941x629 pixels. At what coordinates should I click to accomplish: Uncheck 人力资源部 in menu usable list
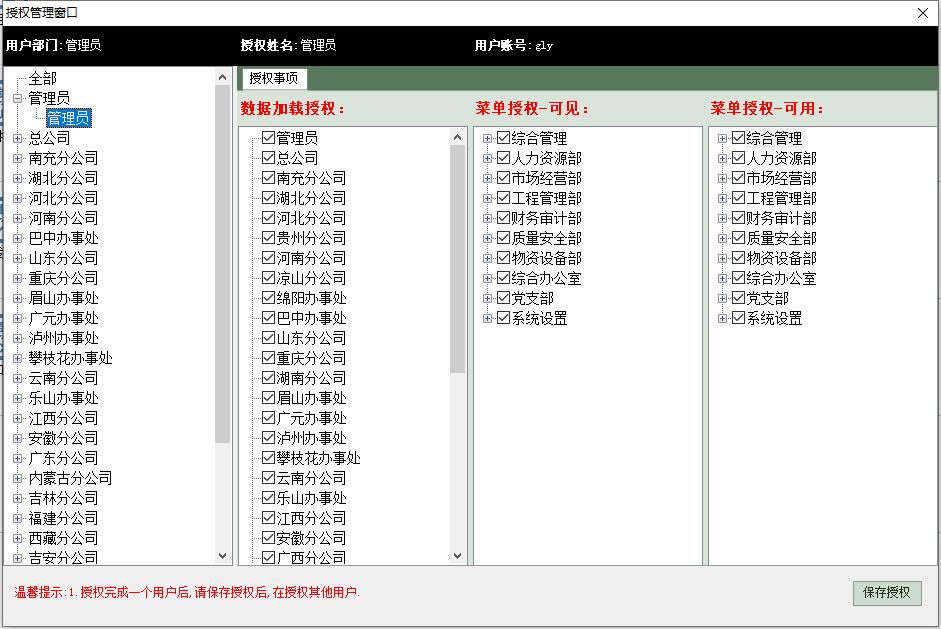coord(738,158)
